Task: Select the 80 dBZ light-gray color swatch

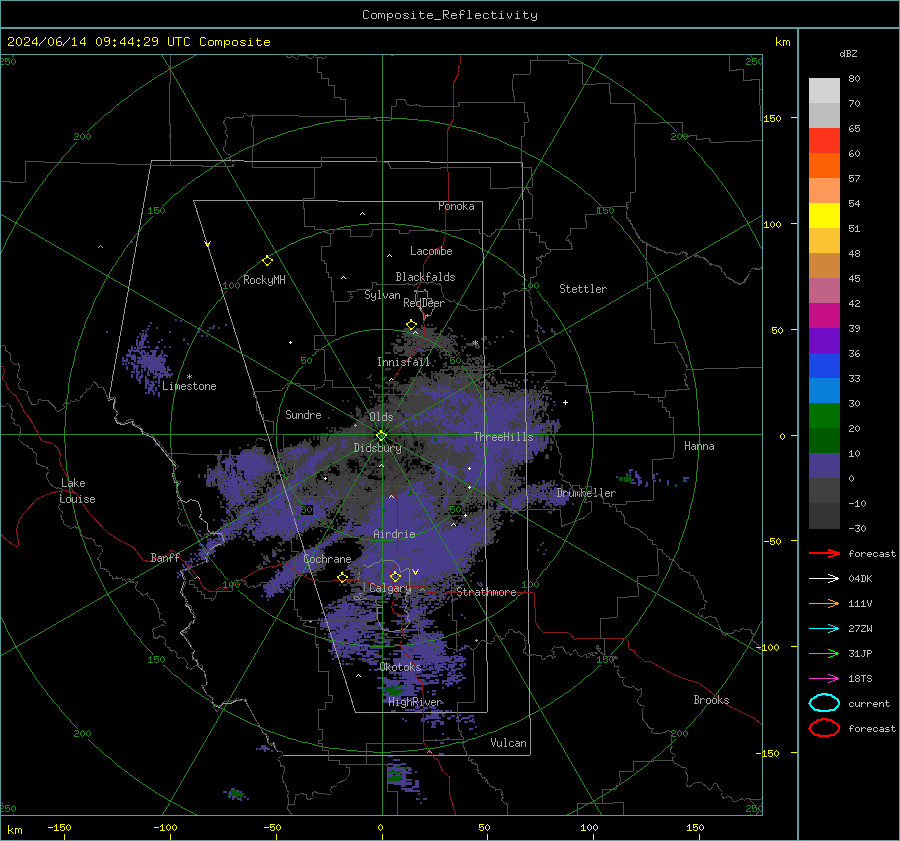Action: [824, 91]
